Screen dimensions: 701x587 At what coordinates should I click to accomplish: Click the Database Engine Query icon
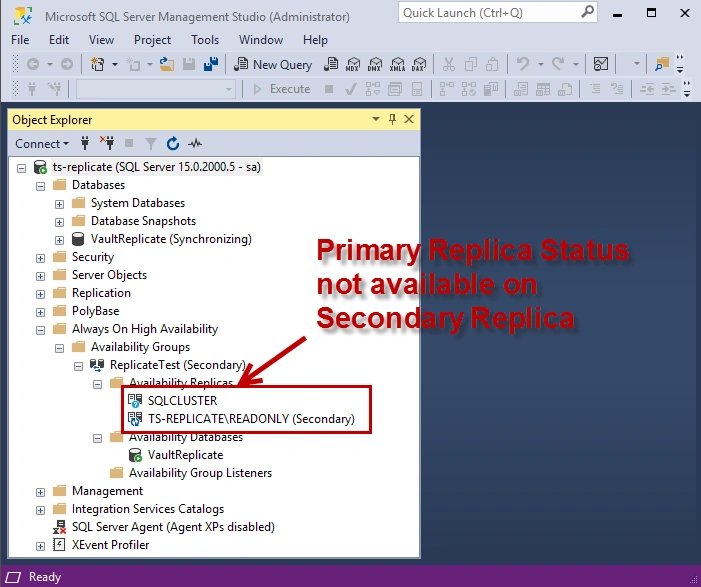tap(331, 64)
